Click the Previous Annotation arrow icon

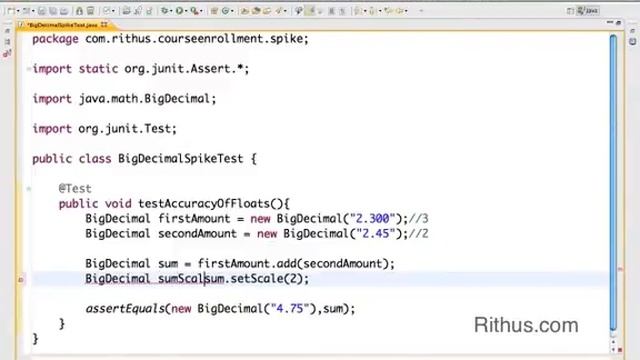[x=372, y=11]
